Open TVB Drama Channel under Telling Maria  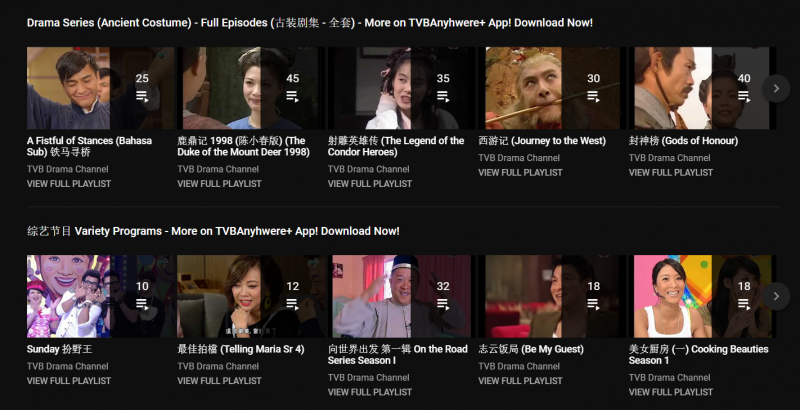[x=218, y=366]
